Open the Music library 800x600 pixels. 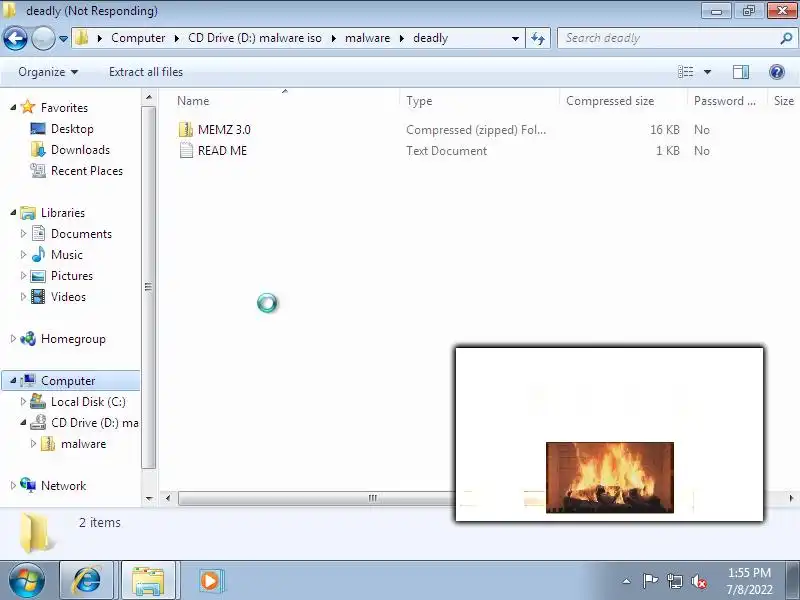[x=66, y=255]
